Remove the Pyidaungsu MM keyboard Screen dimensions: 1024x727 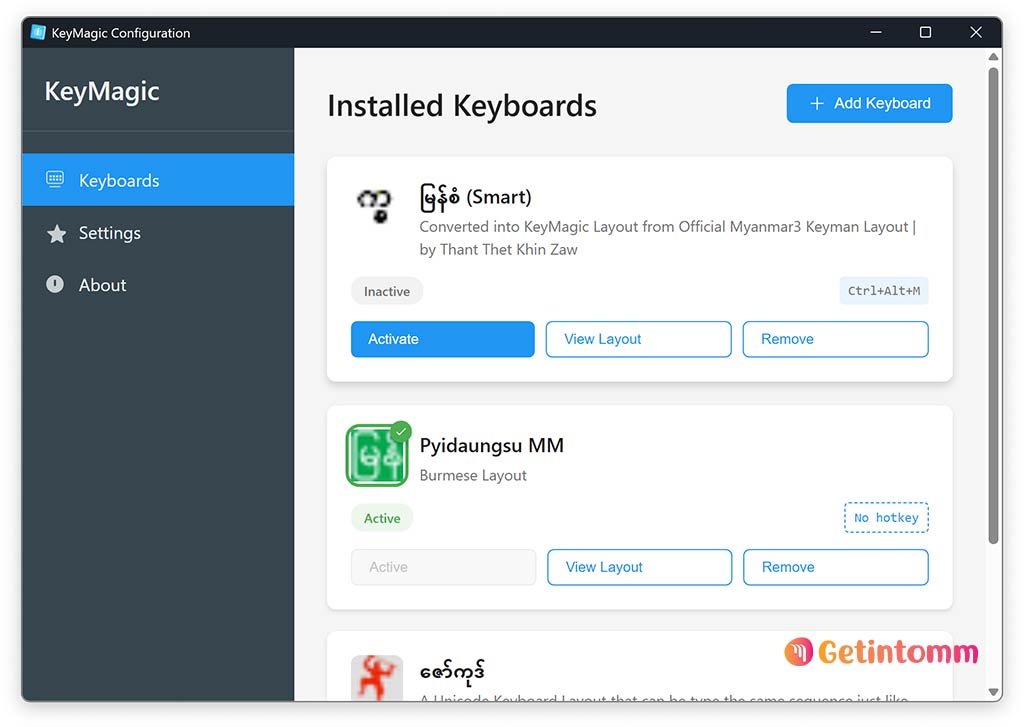pos(835,567)
